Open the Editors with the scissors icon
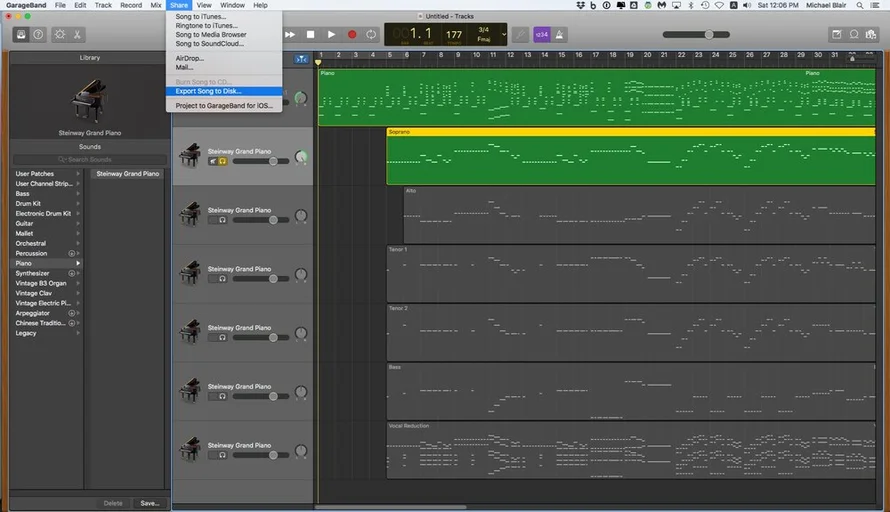Screen dimensions: 890x512 [77, 35]
